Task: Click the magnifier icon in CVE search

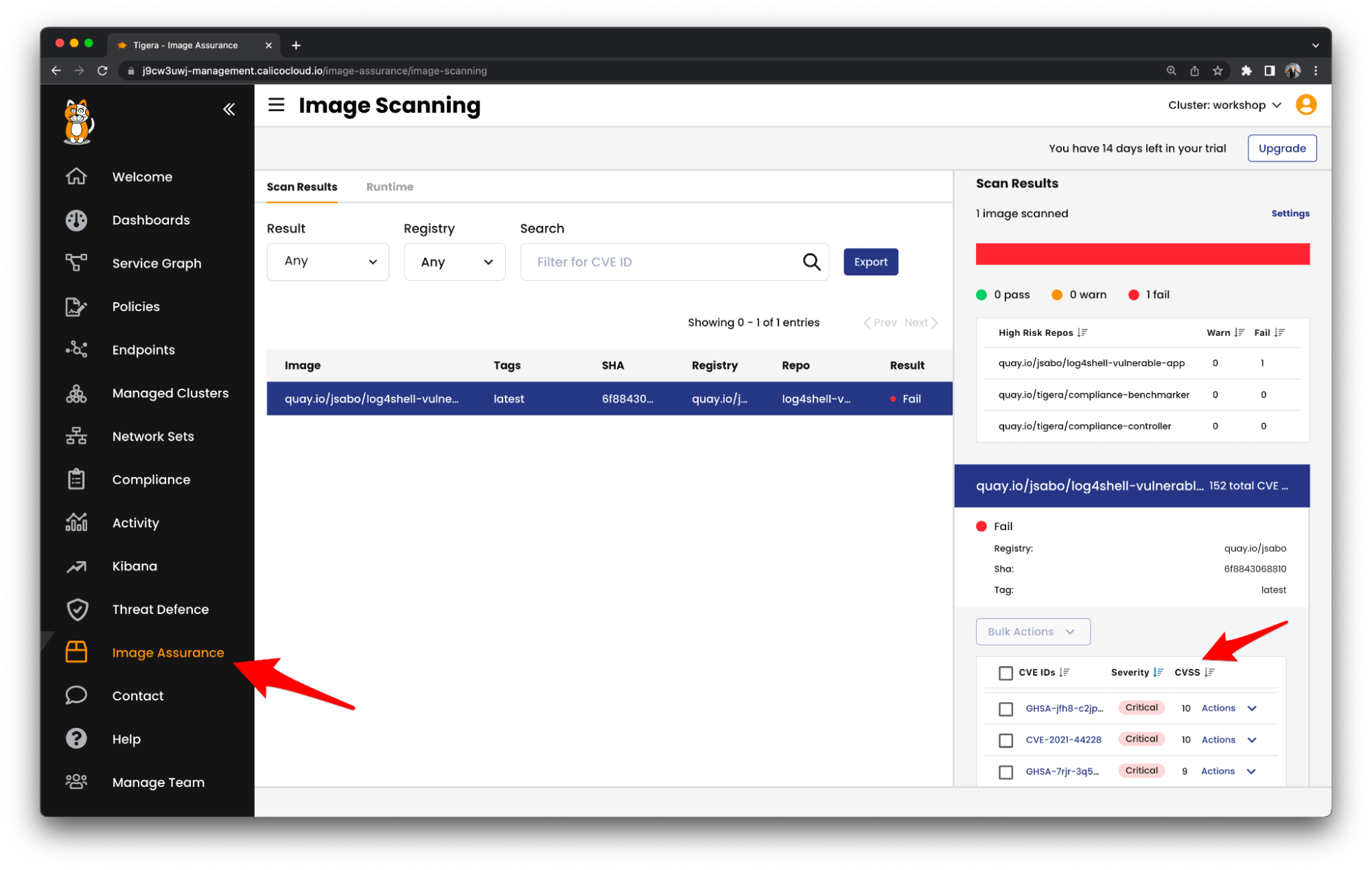Action: (x=811, y=262)
